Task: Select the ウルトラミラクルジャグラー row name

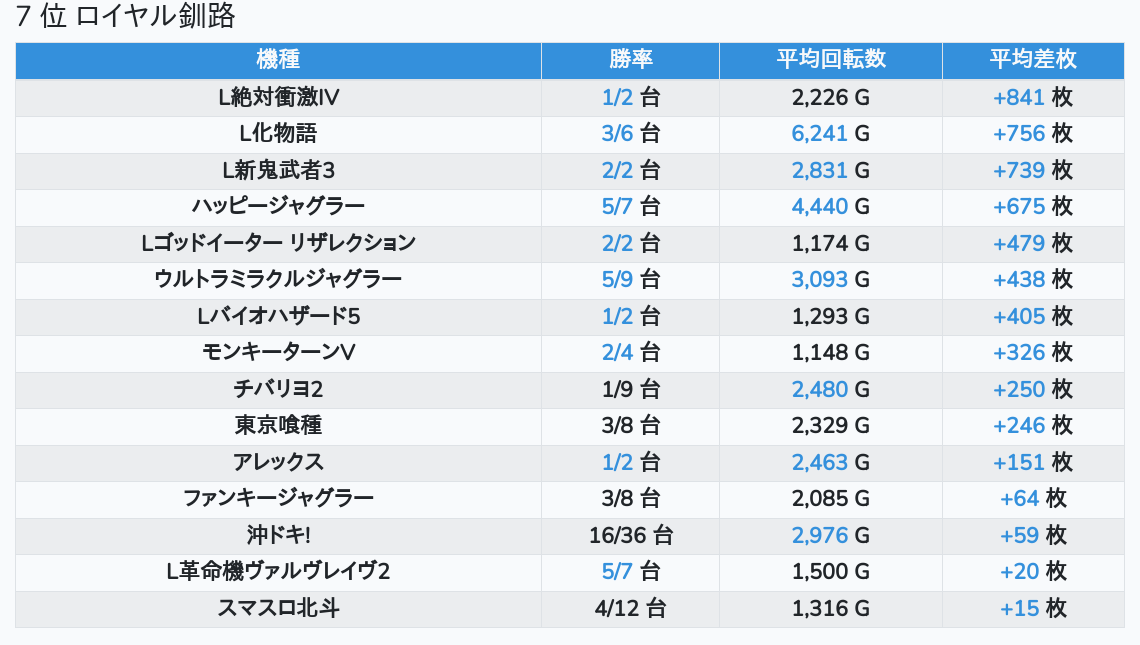Action: (278, 279)
